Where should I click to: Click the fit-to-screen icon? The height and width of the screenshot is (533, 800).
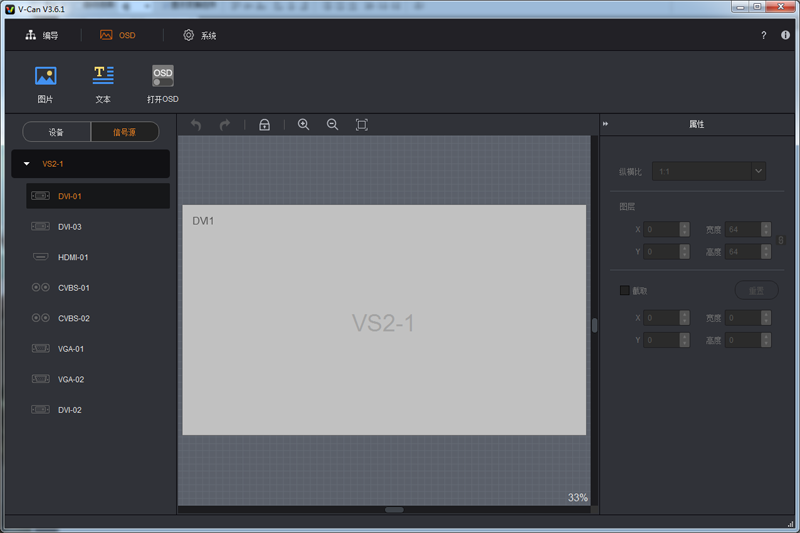(362, 125)
